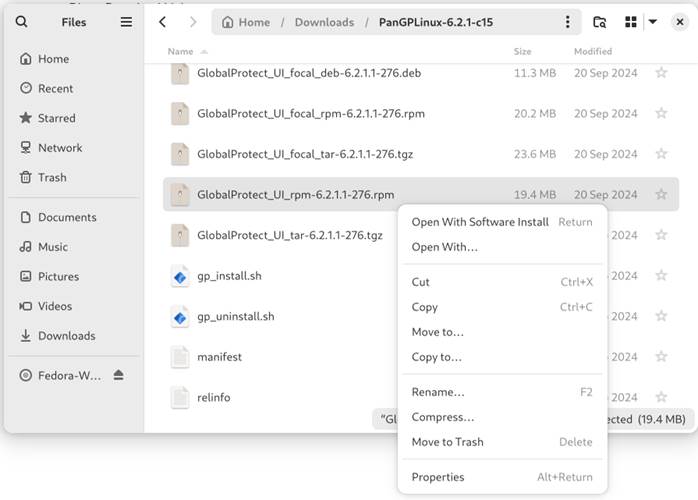Open Trash in the sidebar
Image resolution: width=698 pixels, height=500 pixels.
pos(73,177)
